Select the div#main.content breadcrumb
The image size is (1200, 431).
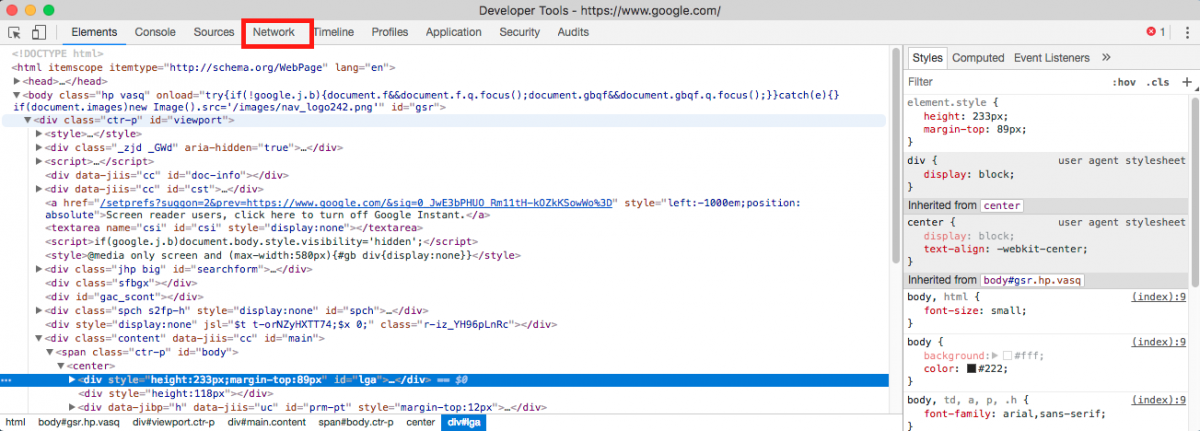[268, 422]
